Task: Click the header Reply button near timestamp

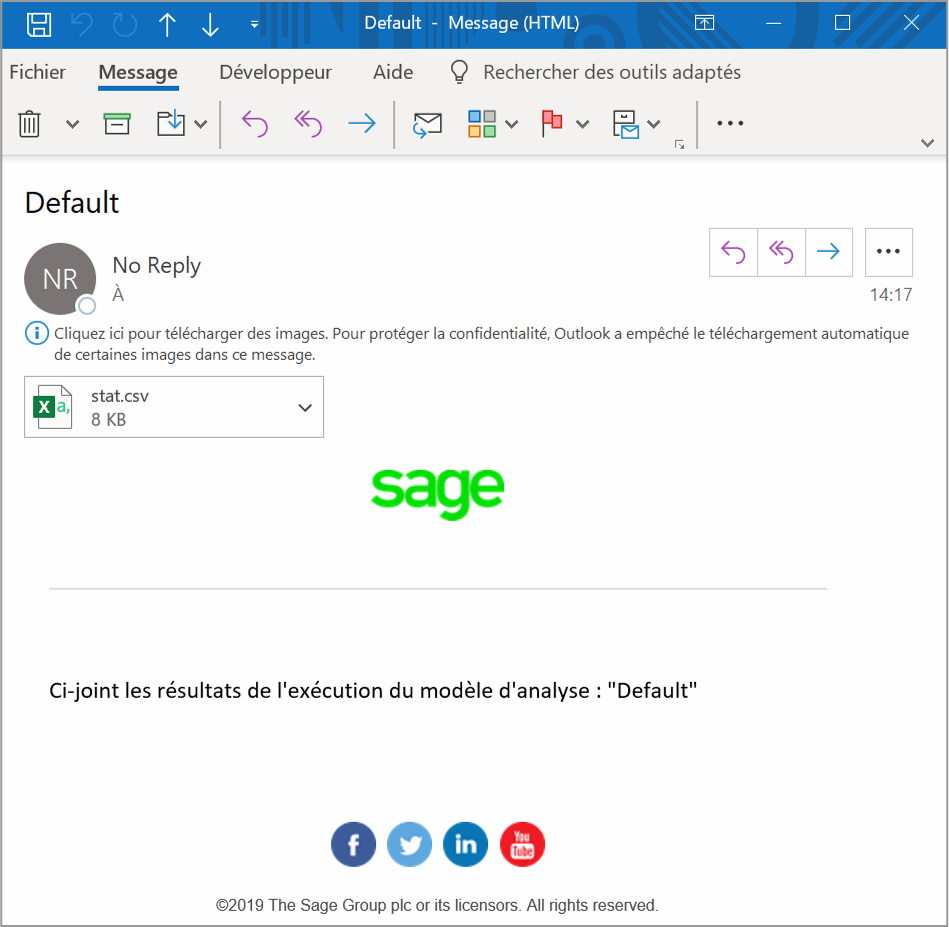Action: 733,252
